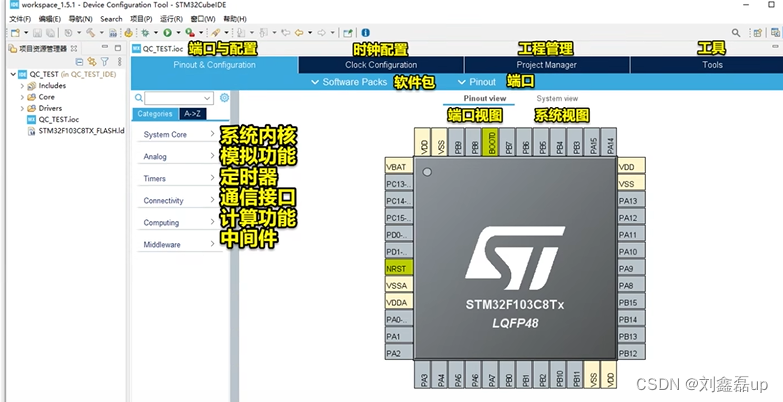Toggle Link with Editor in the project explorer
The height and width of the screenshot is (402, 783).
point(91,61)
